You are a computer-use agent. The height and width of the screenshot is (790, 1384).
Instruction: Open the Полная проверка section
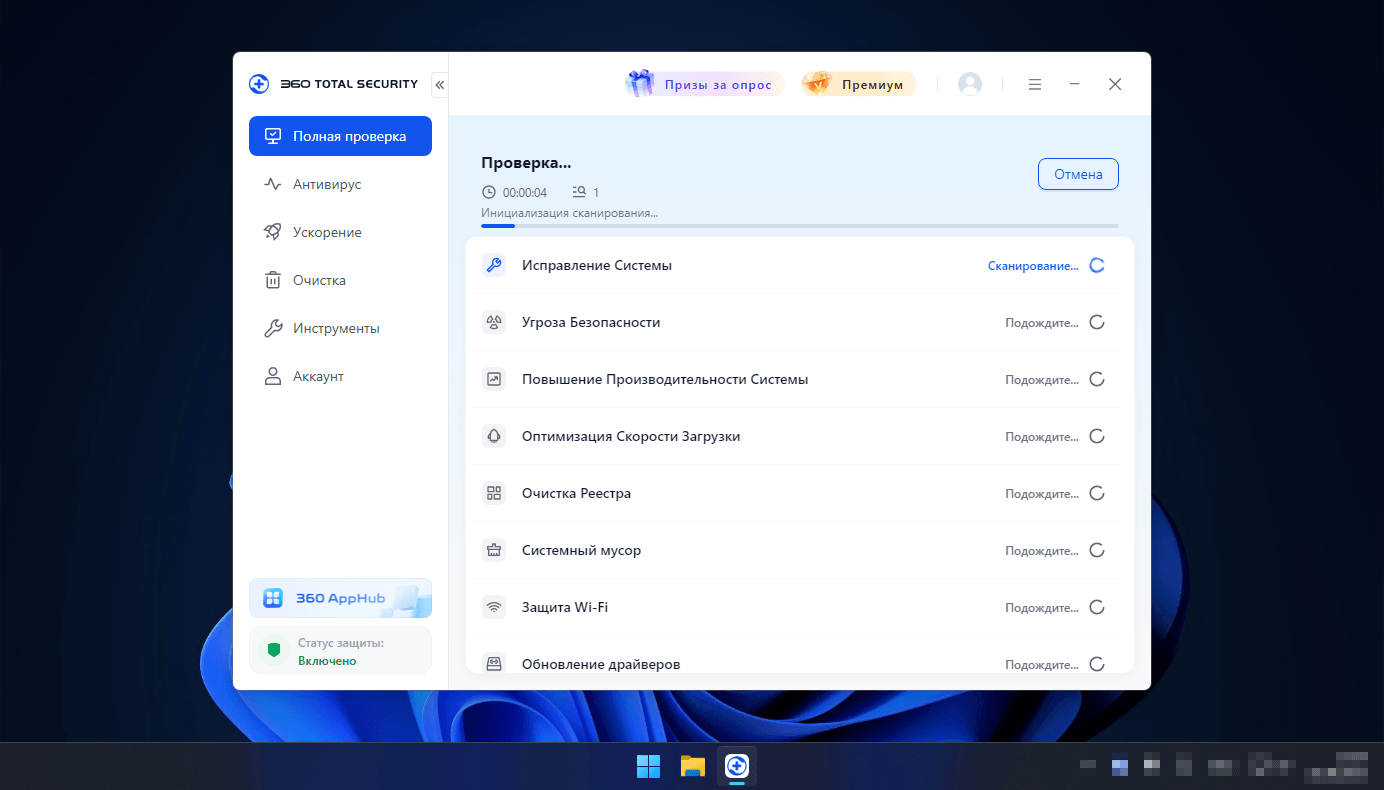tap(340, 136)
